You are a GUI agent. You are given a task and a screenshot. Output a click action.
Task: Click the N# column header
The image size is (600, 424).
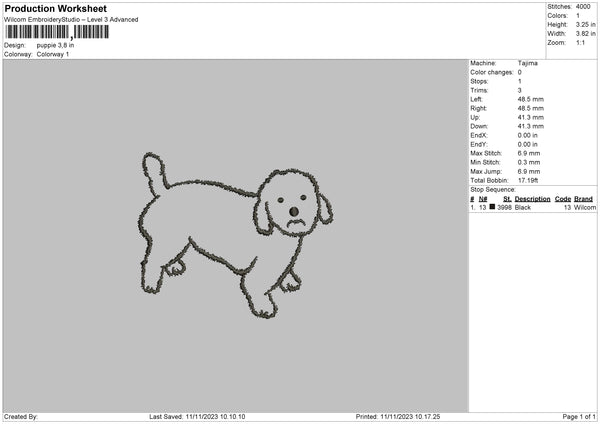click(x=483, y=199)
